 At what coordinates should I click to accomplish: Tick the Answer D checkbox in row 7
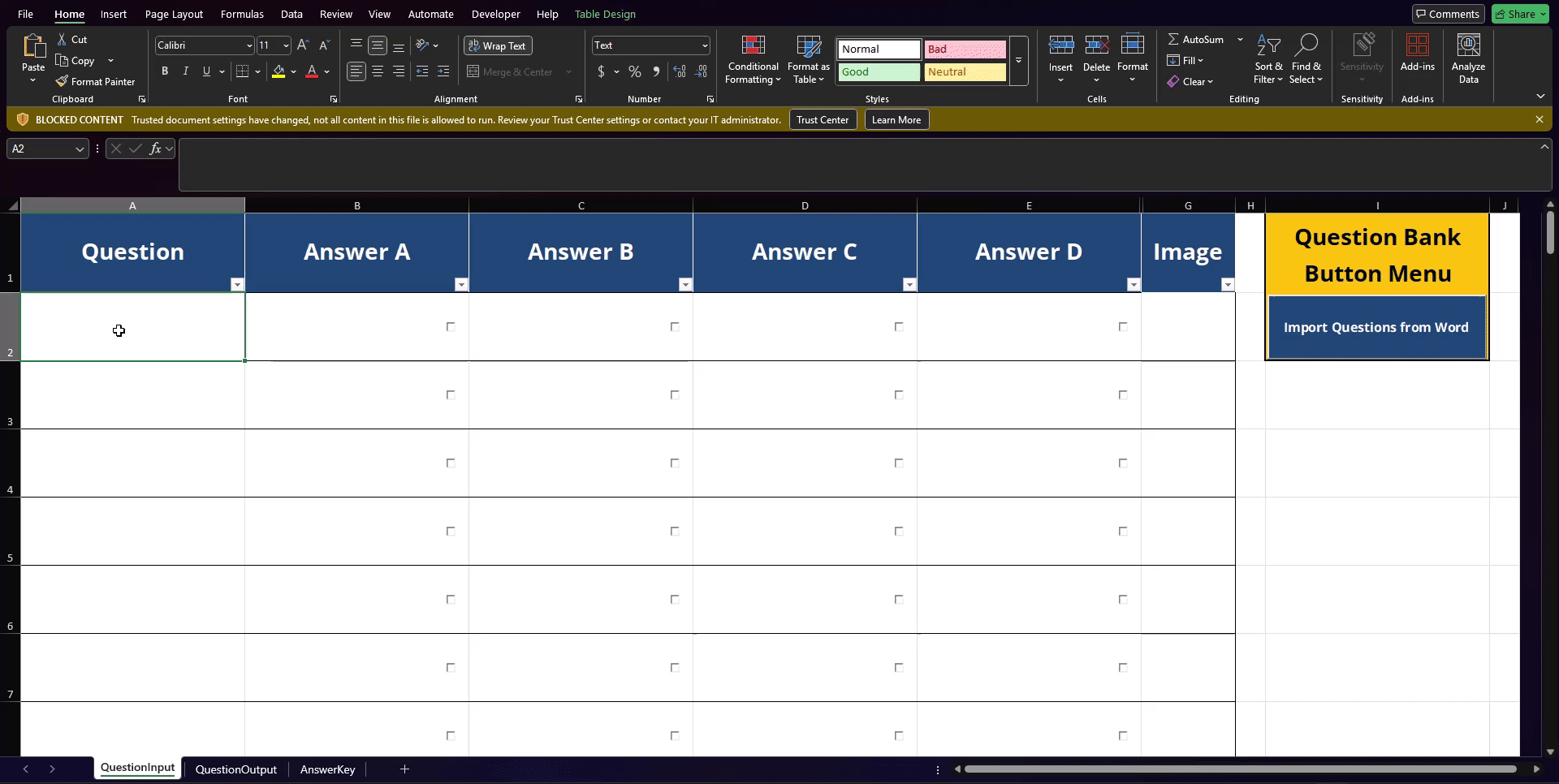(x=1123, y=668)
